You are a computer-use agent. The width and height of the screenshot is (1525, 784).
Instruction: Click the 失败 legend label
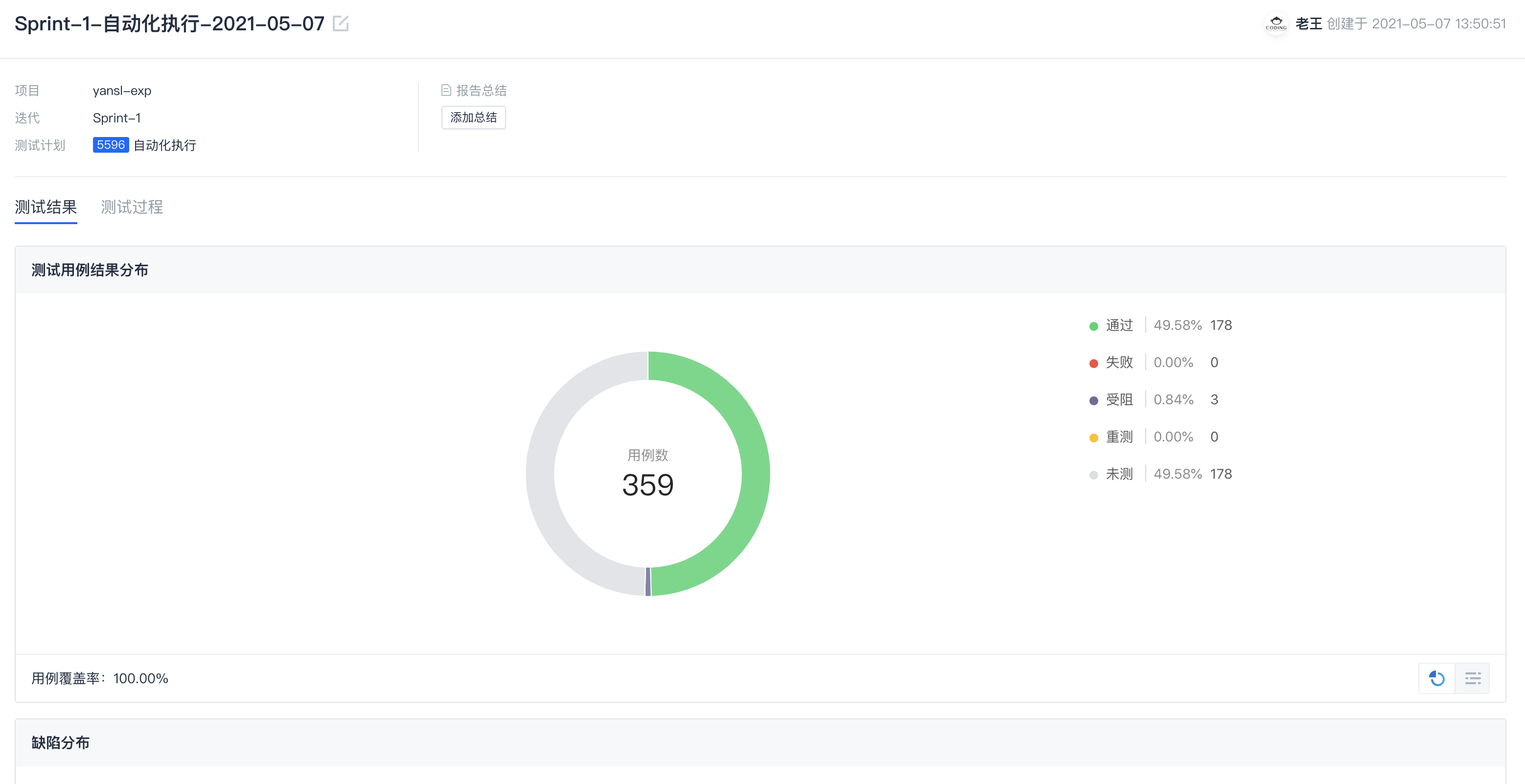point(1119,363)
